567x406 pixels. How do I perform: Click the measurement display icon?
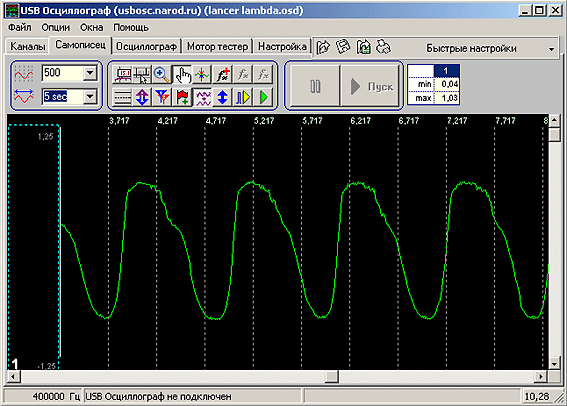[x=122, y=74]
